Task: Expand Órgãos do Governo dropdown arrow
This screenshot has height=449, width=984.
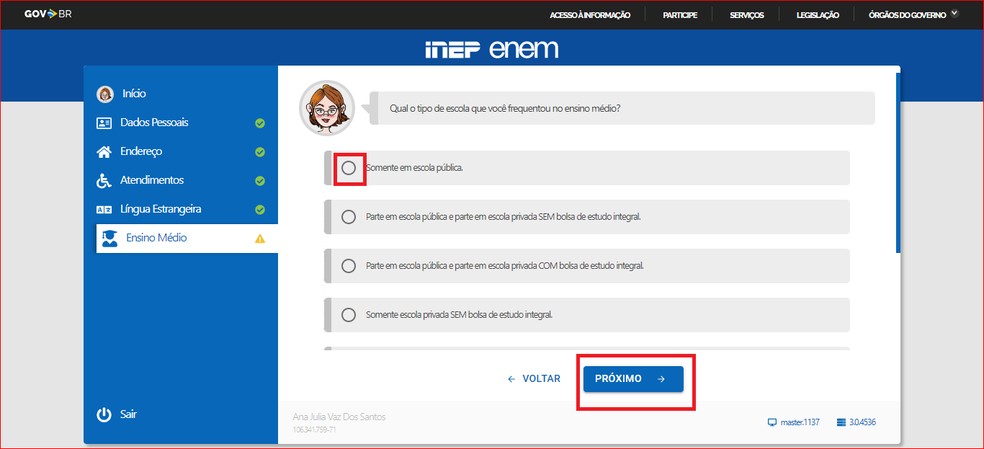Action: pos(955,13)
